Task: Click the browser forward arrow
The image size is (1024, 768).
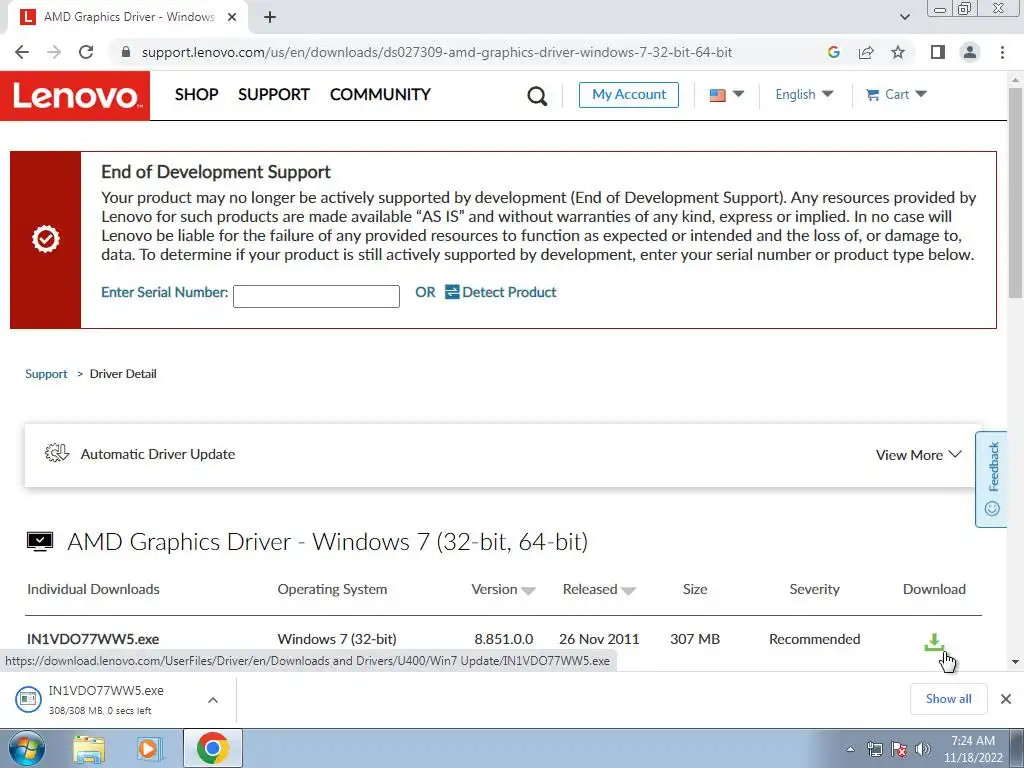Action: [x=54, y=52]
